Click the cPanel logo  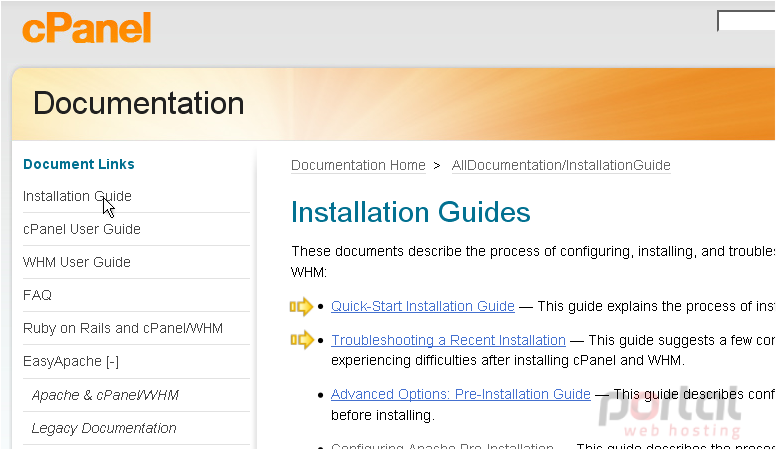tap(87, 28)
